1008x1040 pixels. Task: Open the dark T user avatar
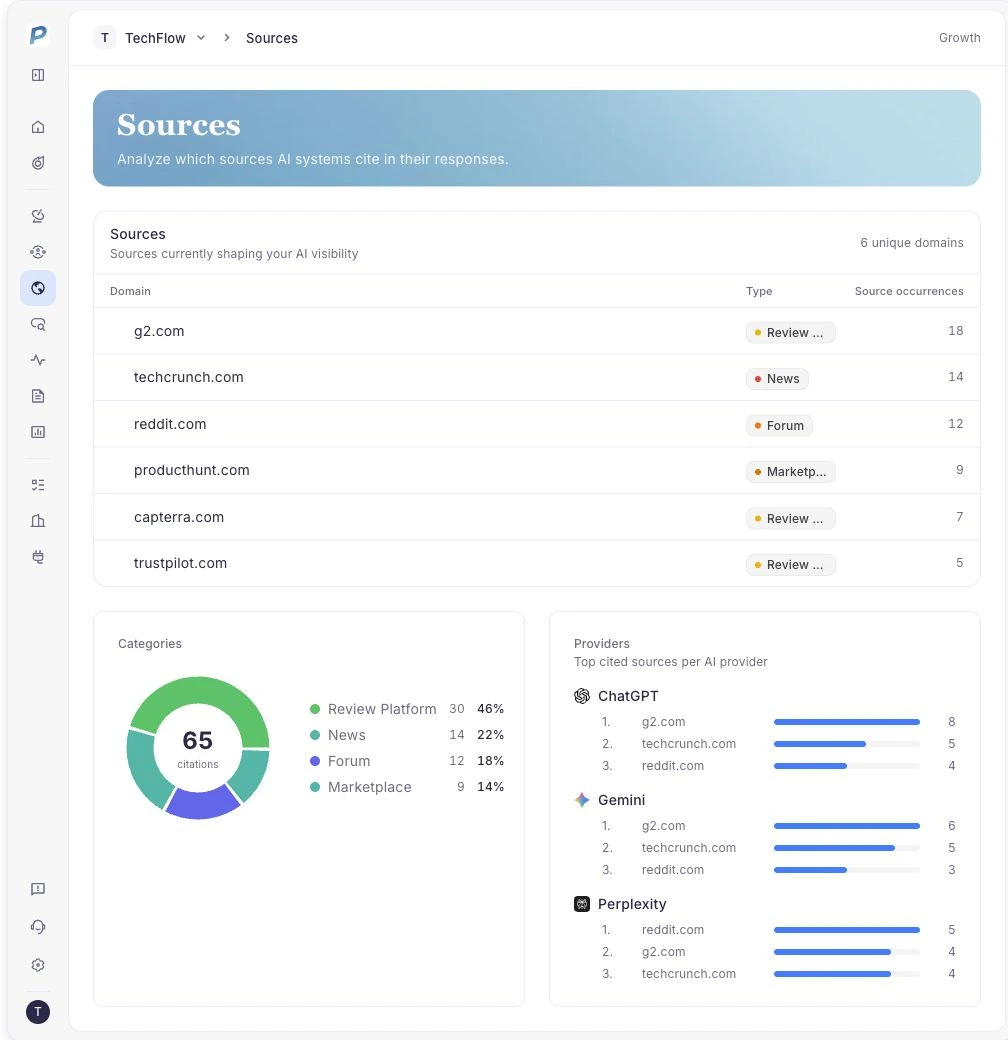[x=38, y=1011]
